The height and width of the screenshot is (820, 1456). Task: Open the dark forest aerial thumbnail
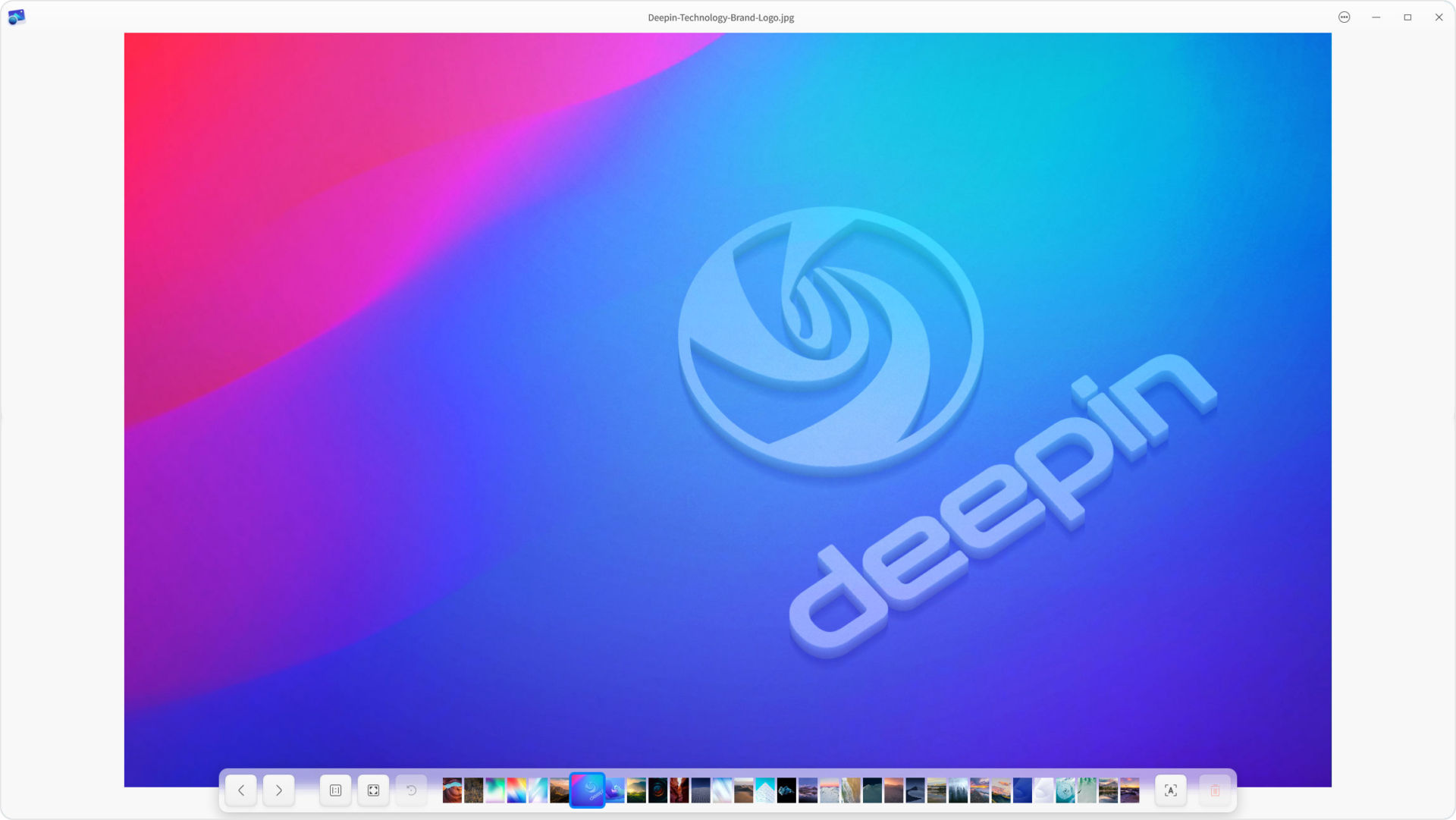click(474, 790)
